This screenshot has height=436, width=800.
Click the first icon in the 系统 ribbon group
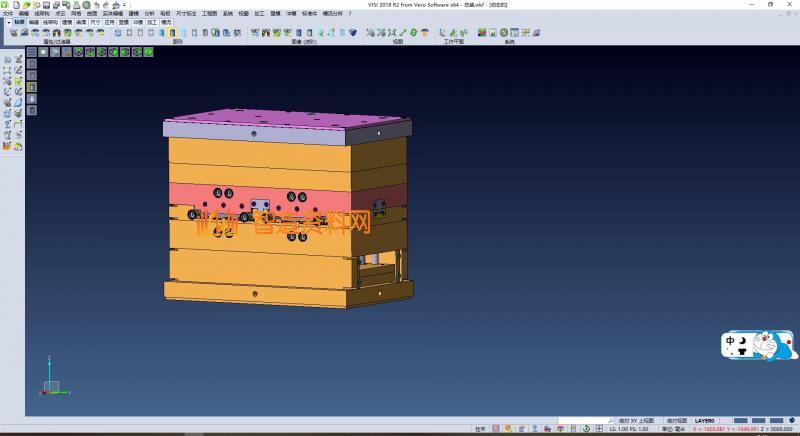(x=482, y=33)
